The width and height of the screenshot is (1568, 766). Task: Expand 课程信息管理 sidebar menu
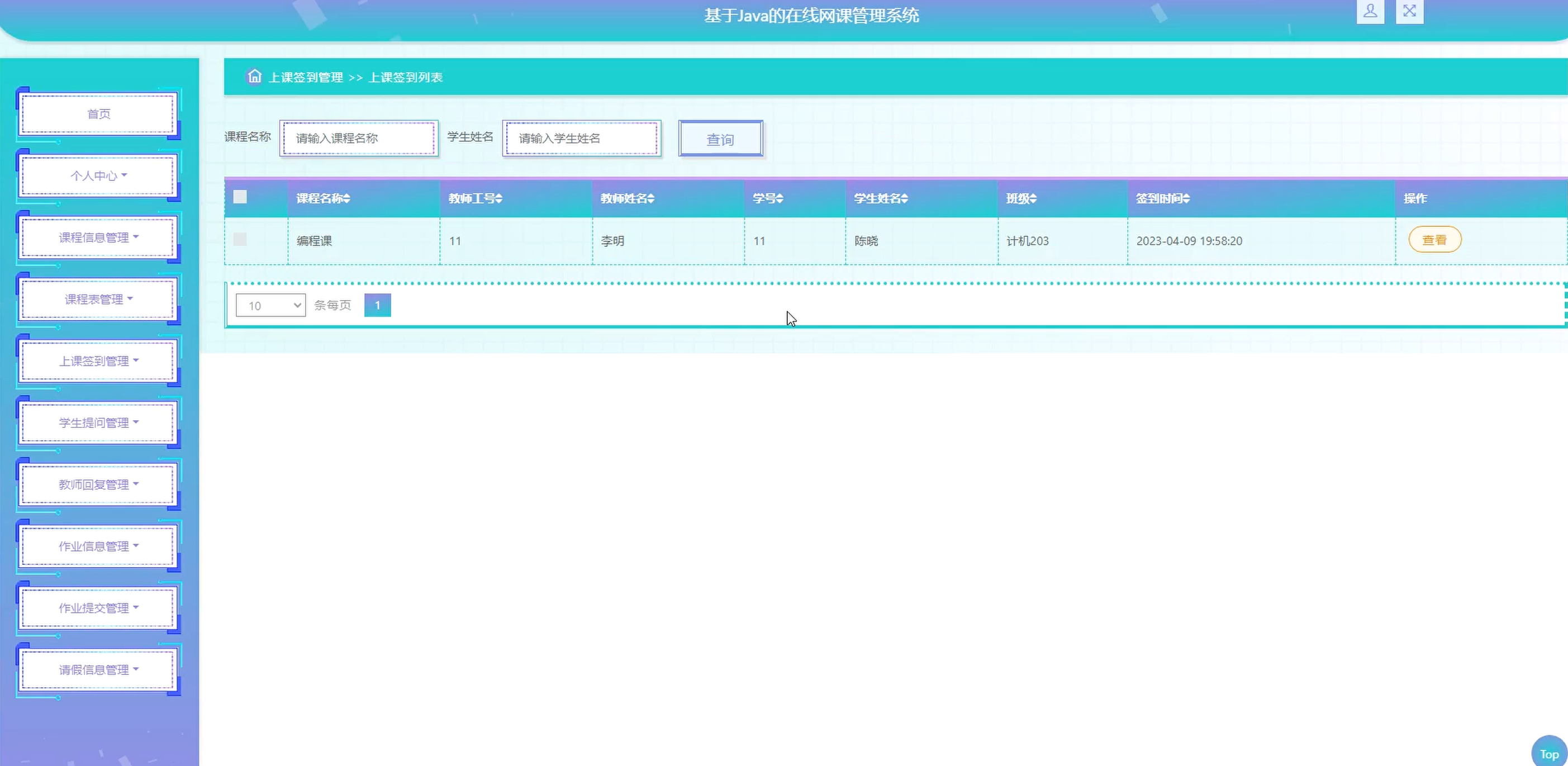click(98, 237)
